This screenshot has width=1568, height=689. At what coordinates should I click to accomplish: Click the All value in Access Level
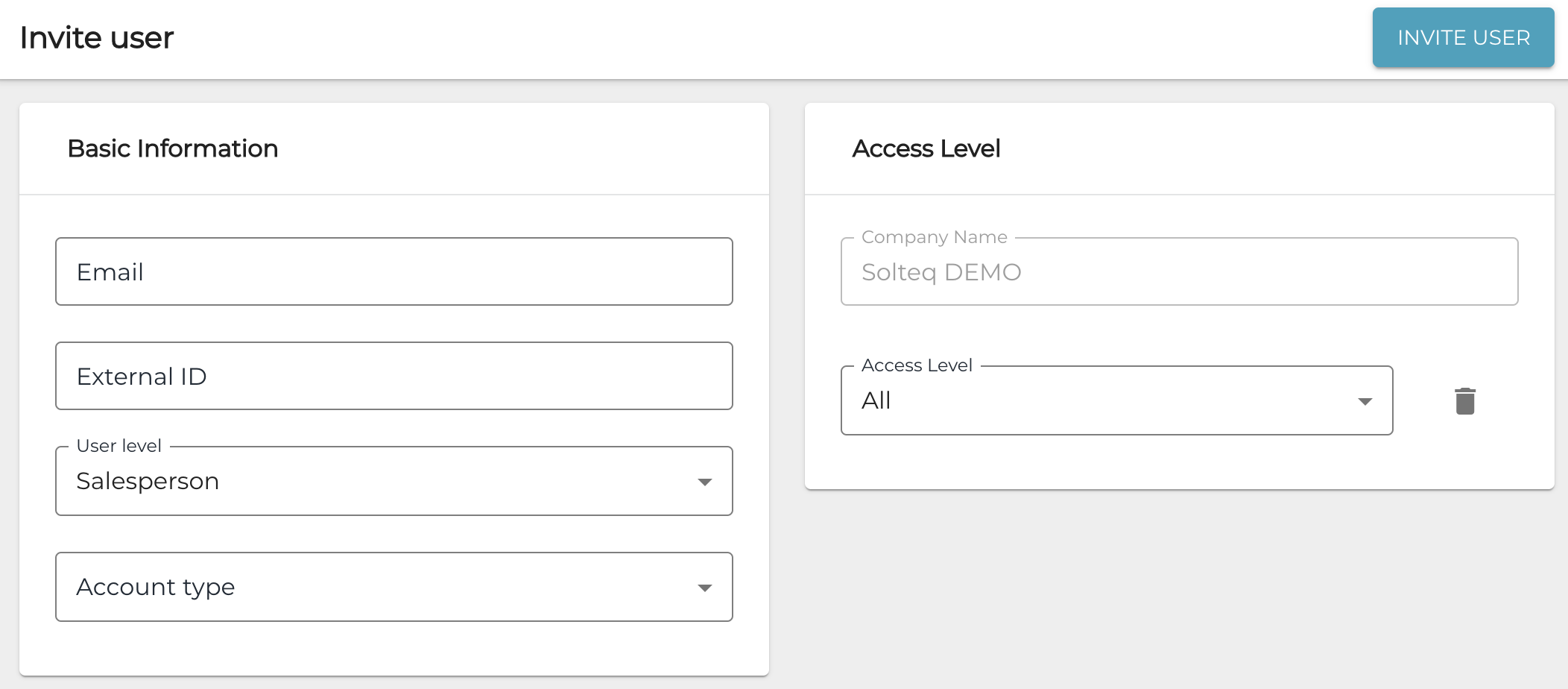(876, 400)
